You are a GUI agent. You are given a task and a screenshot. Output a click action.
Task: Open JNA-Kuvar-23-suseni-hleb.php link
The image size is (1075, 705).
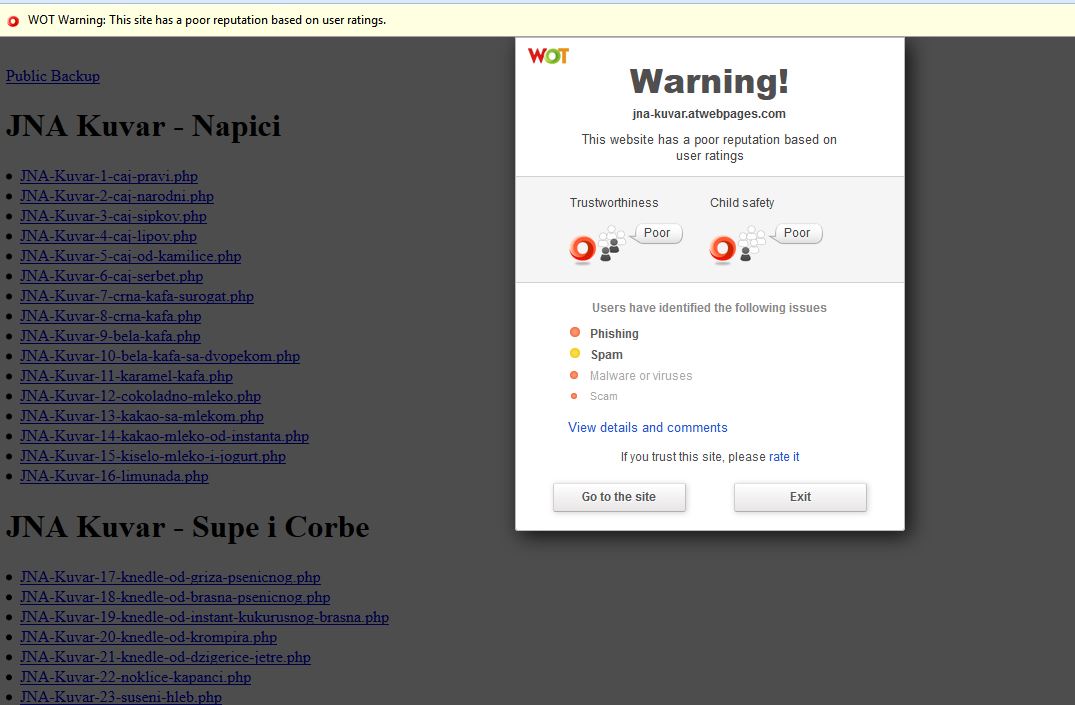click(x=121, y=697)
